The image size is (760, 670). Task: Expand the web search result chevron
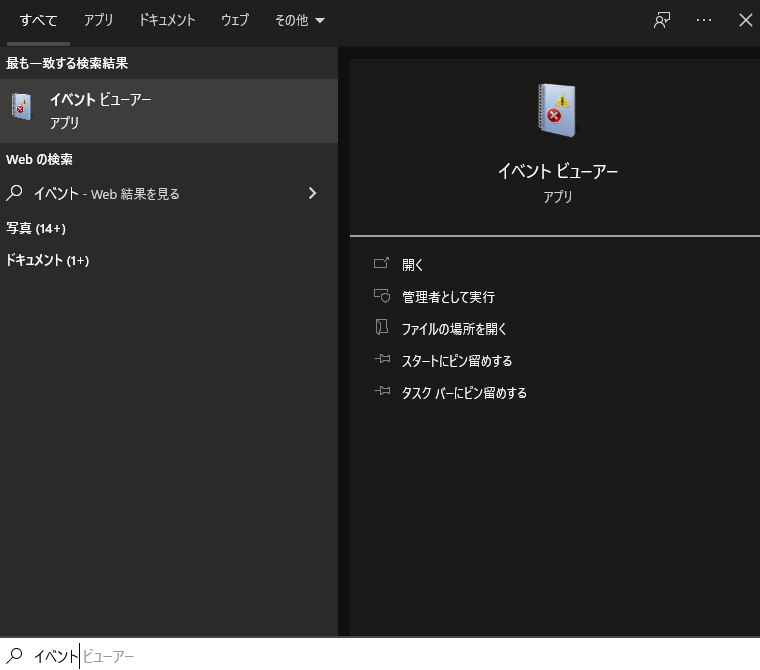(x=313, y=193)
